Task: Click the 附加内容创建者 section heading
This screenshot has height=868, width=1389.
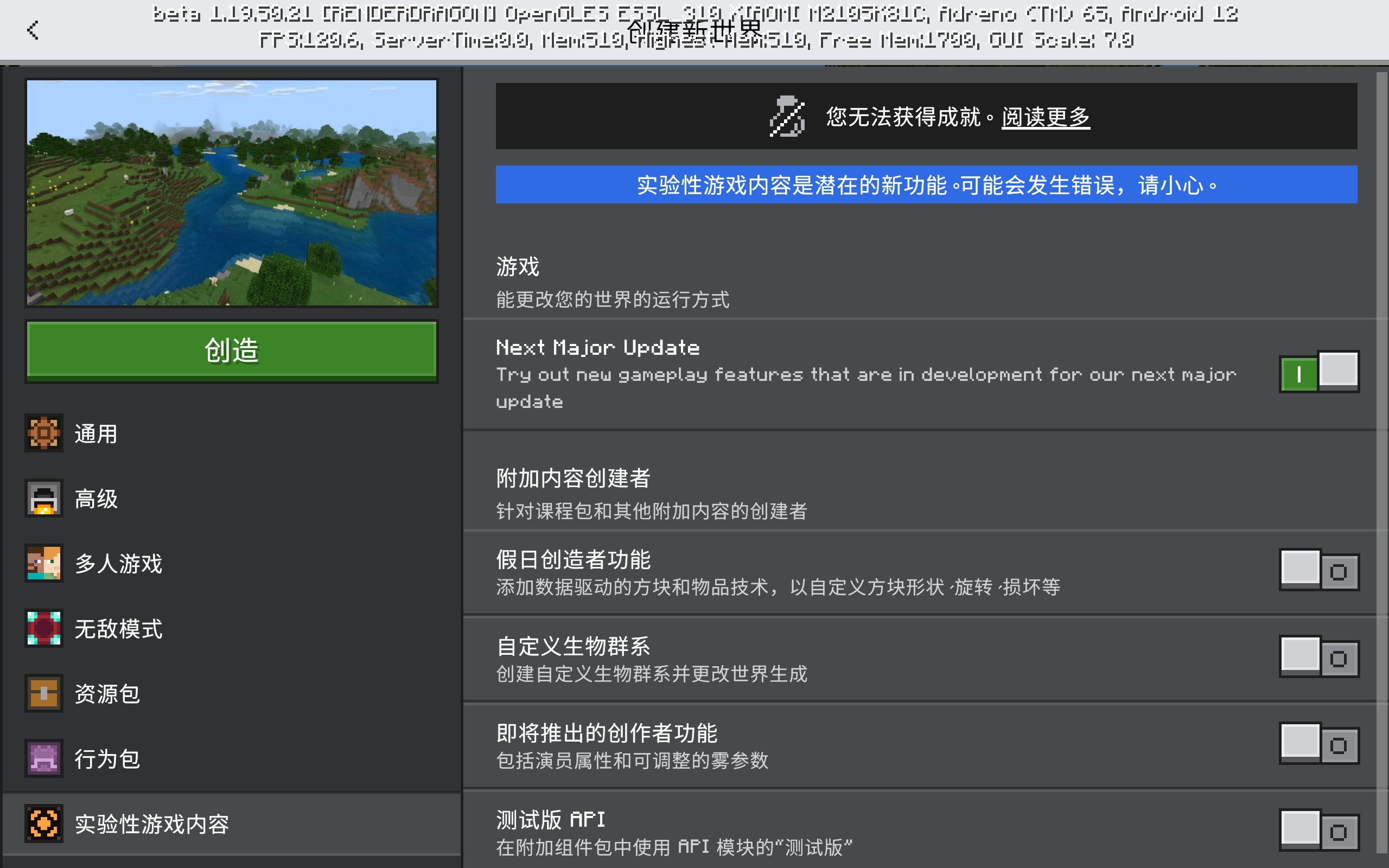Action: coord(573,477)
